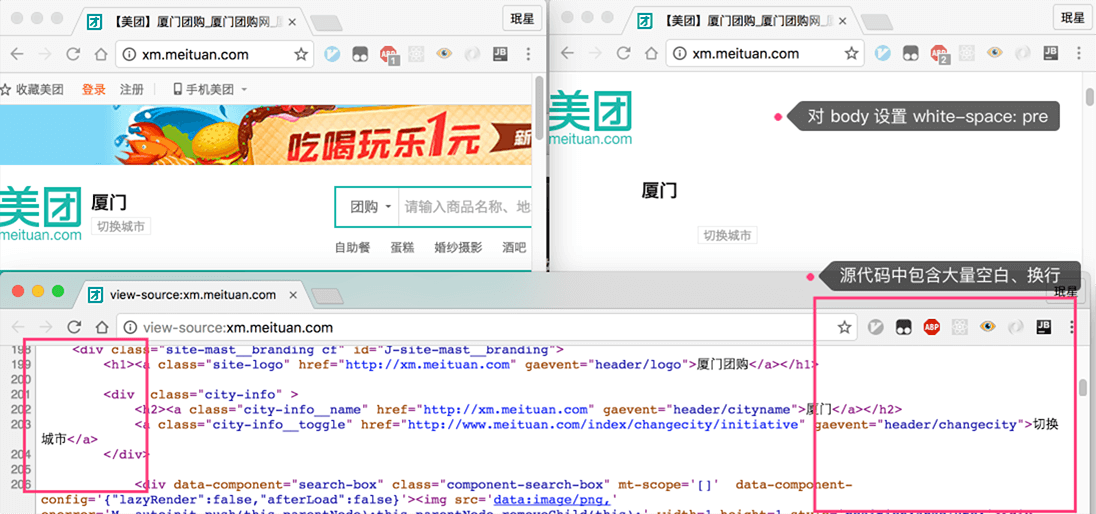1096x514 pixels.
Task: Click the Meituan logo in top-left window
Action: 40,214
